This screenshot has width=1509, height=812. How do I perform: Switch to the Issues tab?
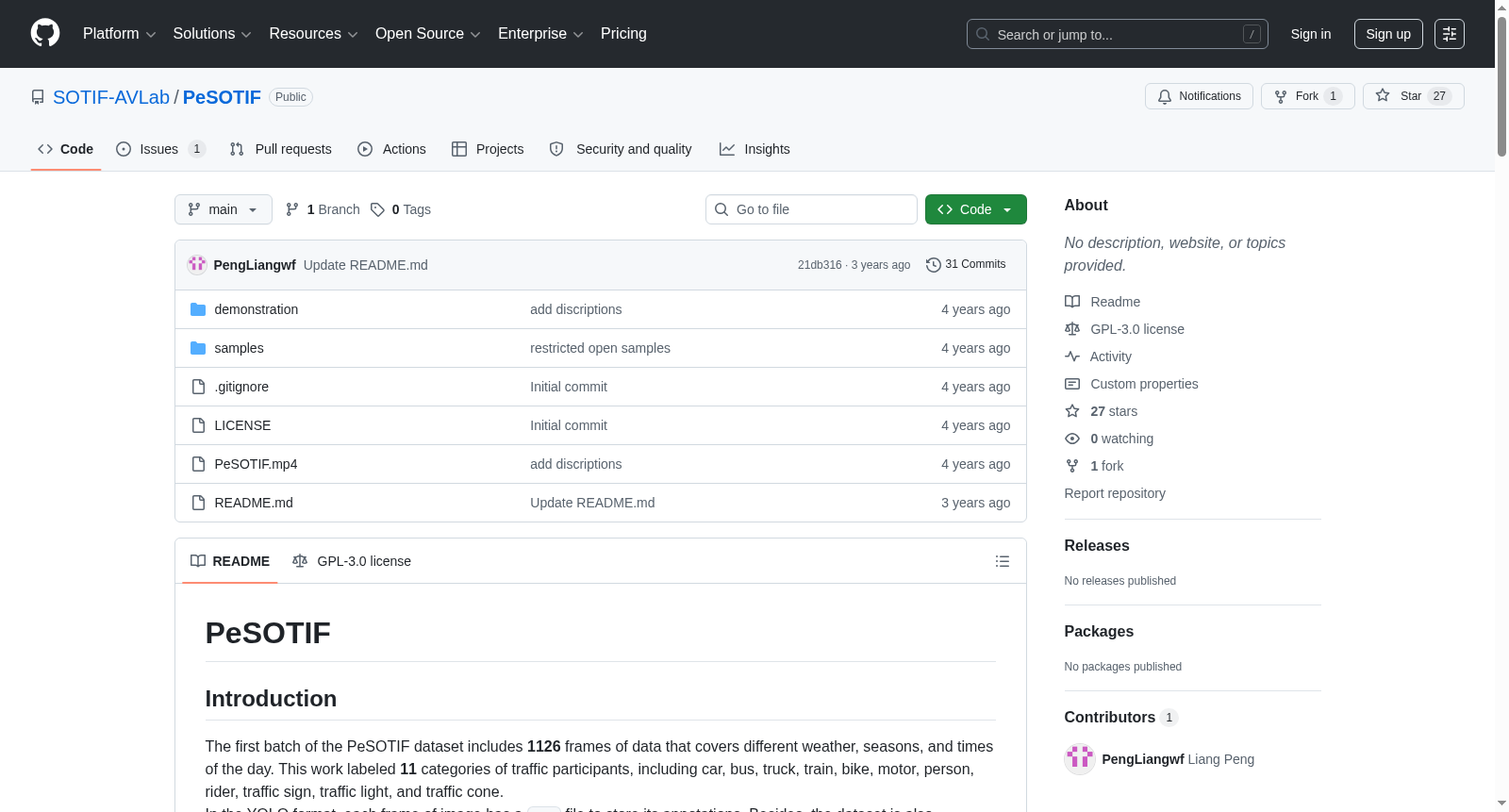coord(160,149)
